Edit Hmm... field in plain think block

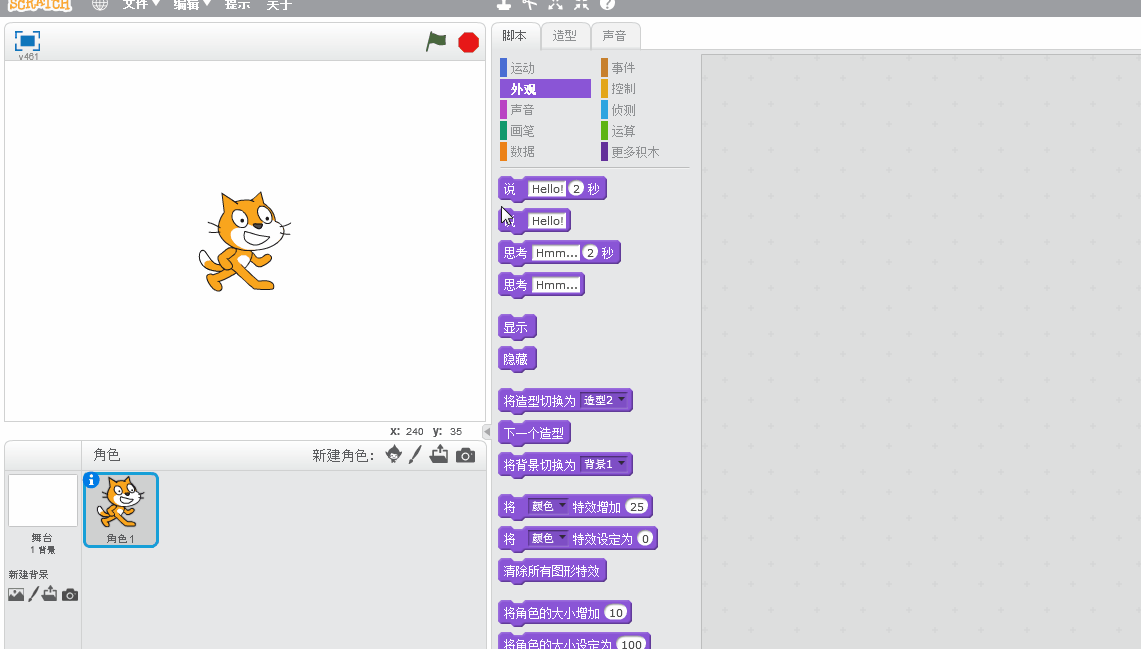click(557, 285)
